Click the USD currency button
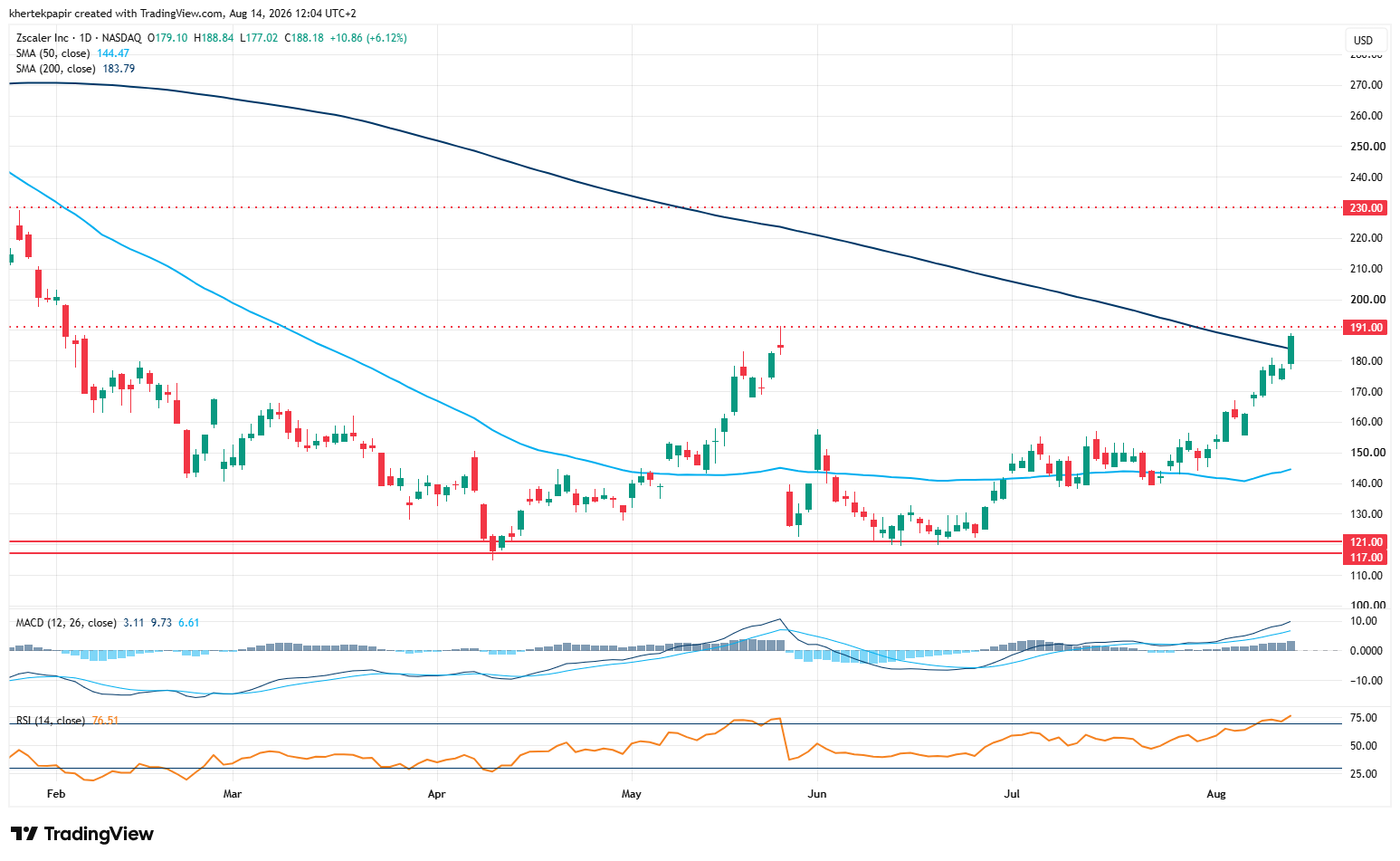The image size is (1400, 861). (1363, 40)
